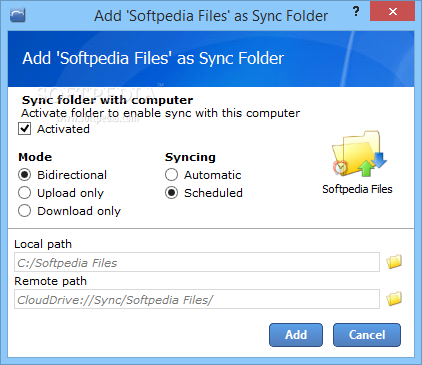The image size is (422, 365).
Task: Click the Softpedia Files label under folder icon
Action: point(357,189)
